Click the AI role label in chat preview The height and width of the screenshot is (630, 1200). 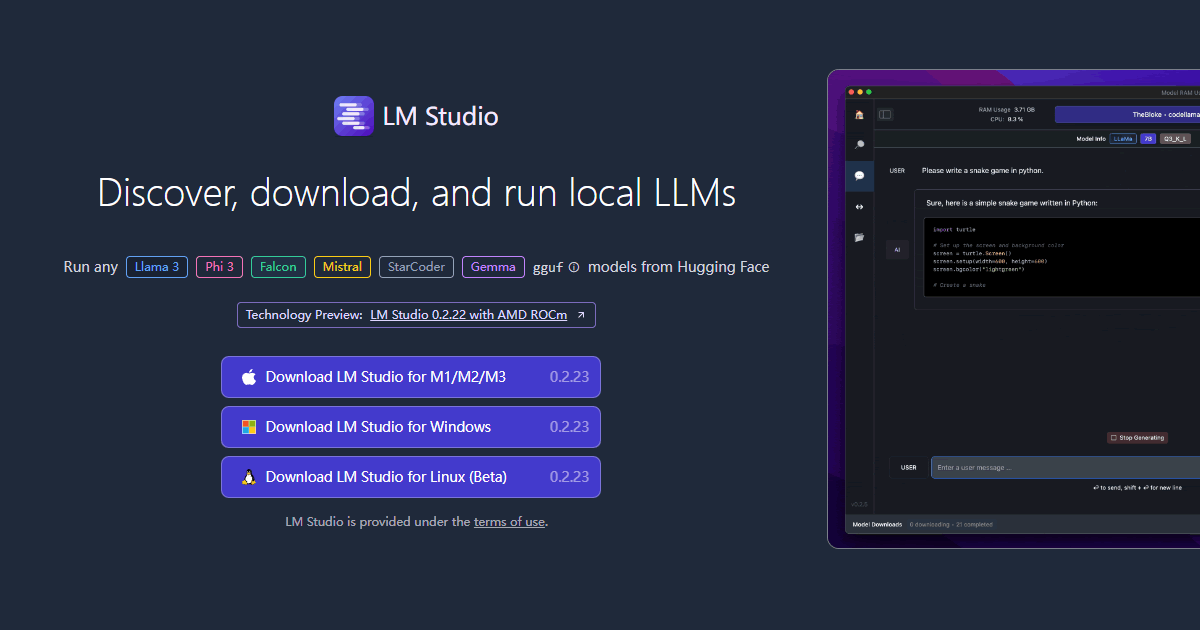(x=897, y=249)
